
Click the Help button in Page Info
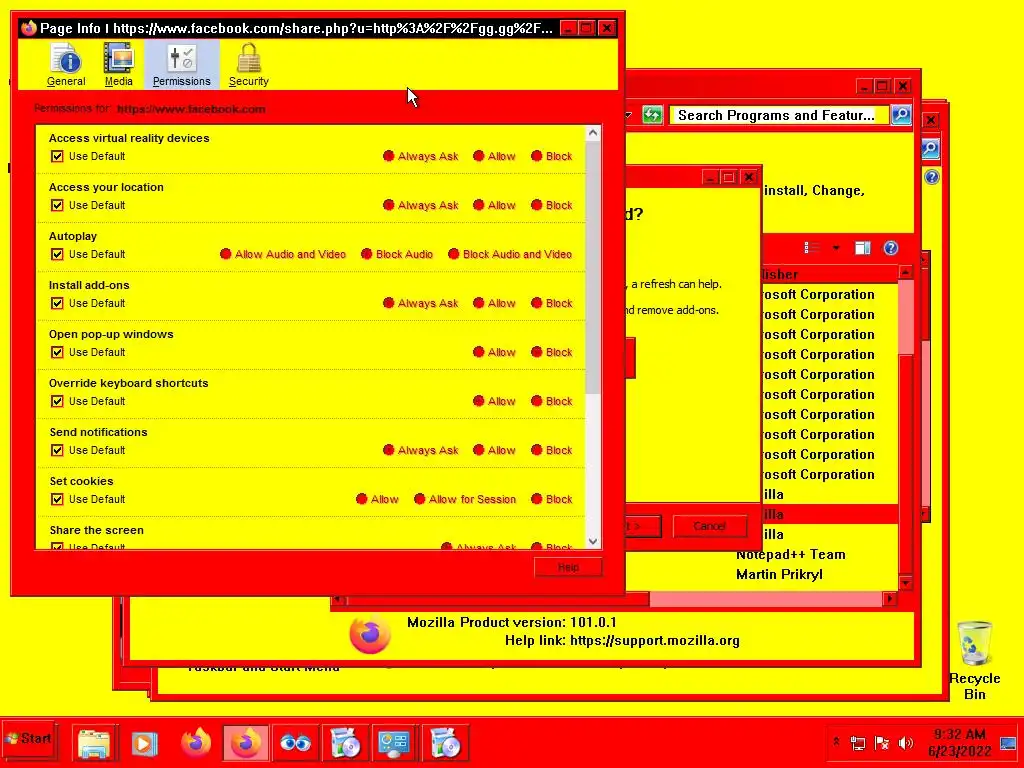coord(568,568)
